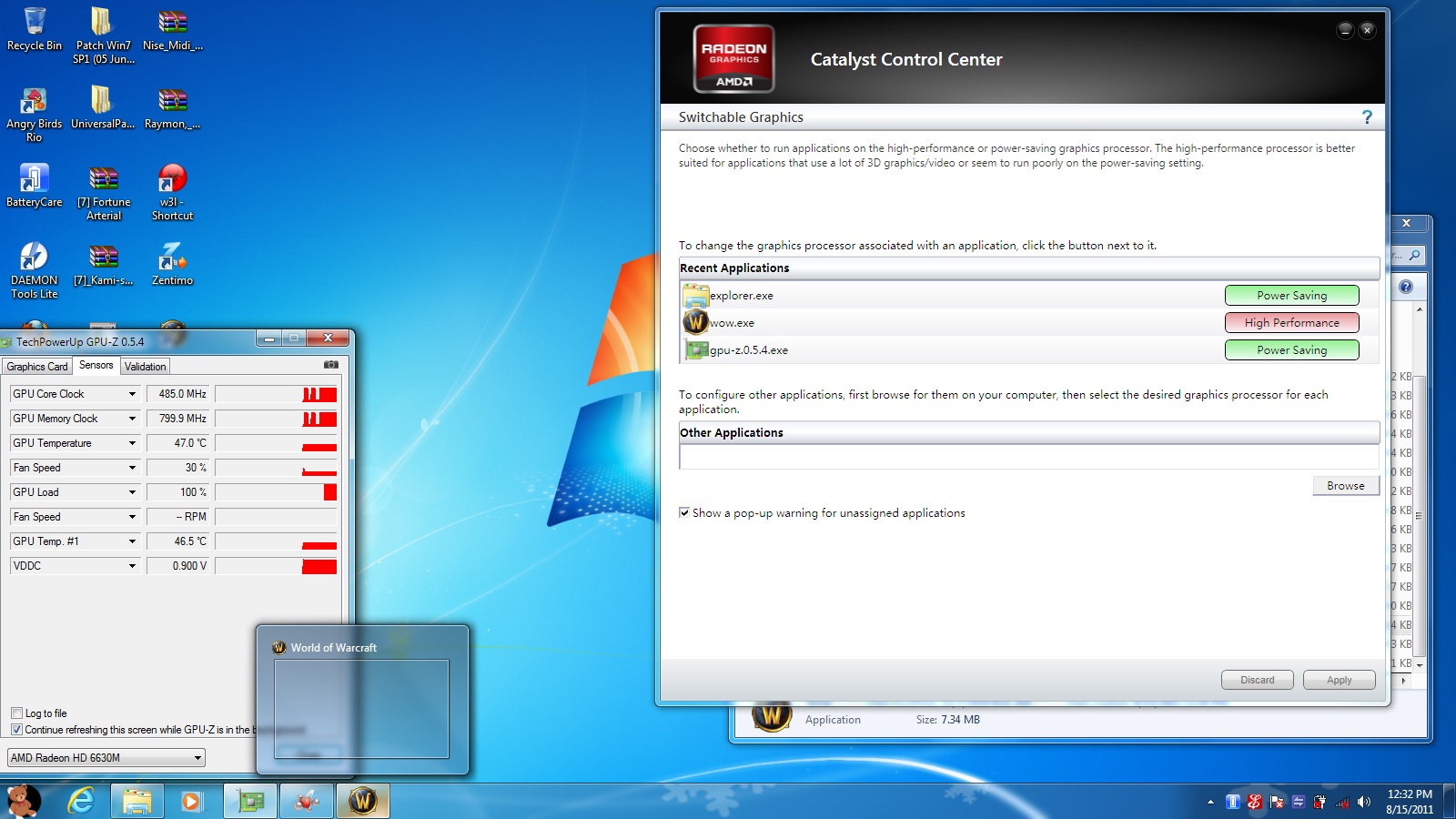Open Internet Explorer from the taskbar
The height and width of the screenshot is (819, 1456).
tap(80, 801)
